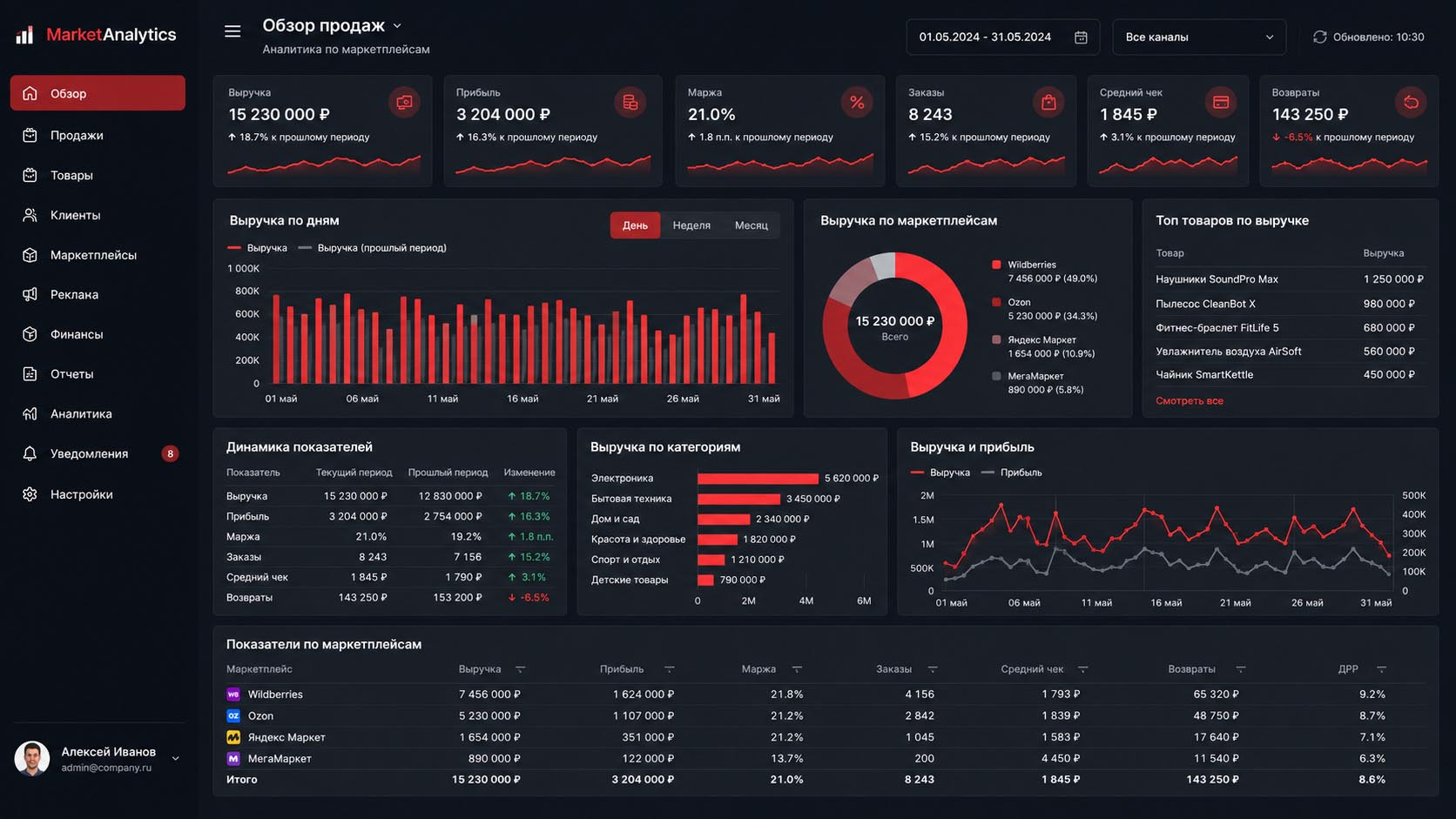Click the Средний чек card icon

1221,103
